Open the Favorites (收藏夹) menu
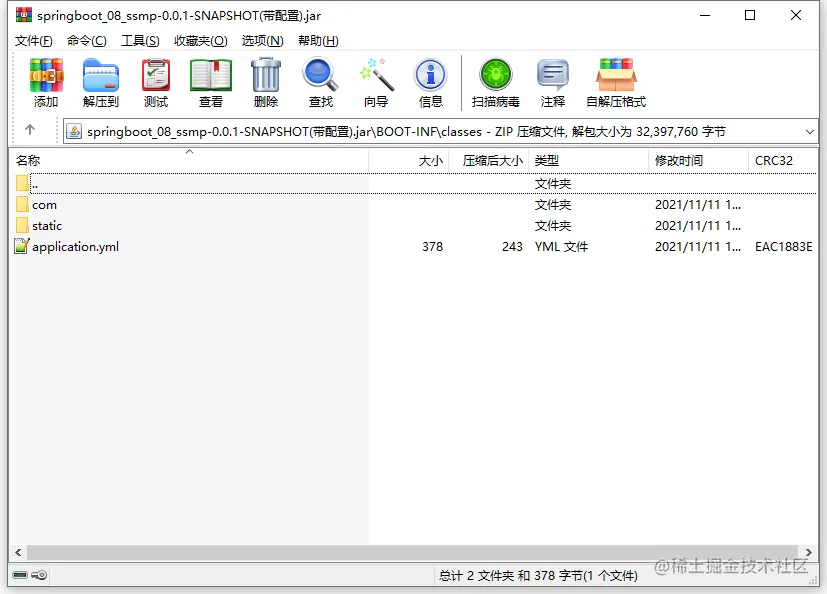The width and height of the screenshot is (827, 594). click(x=200, y=41)
